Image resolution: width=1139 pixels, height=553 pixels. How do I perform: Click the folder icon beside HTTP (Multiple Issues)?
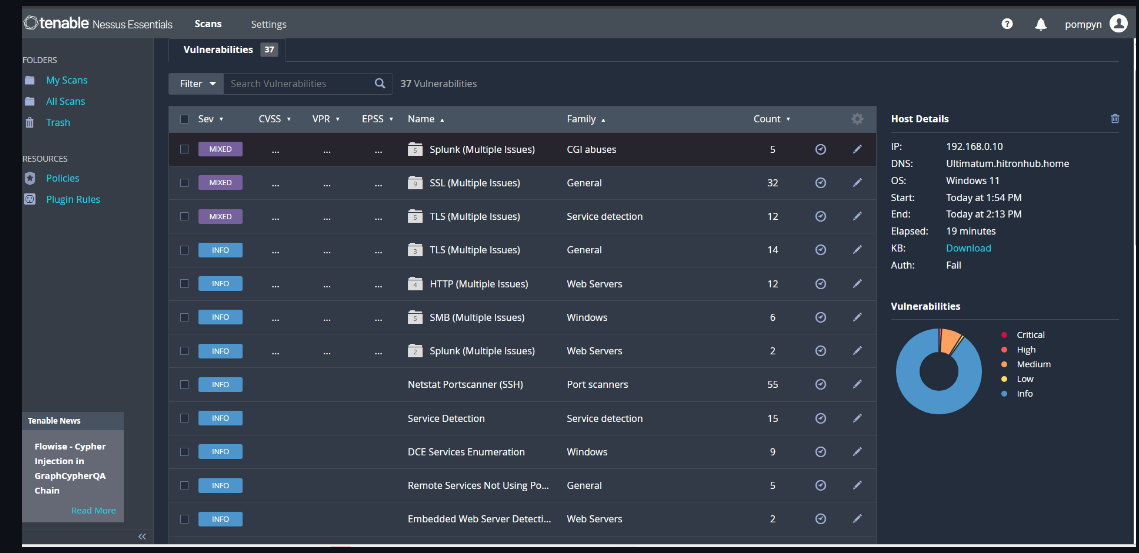coord(415,283)
